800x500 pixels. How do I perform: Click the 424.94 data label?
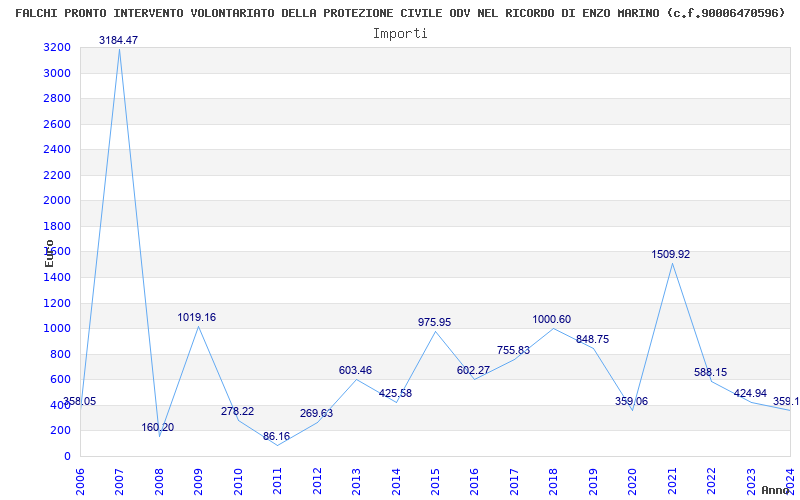point(750,393)
